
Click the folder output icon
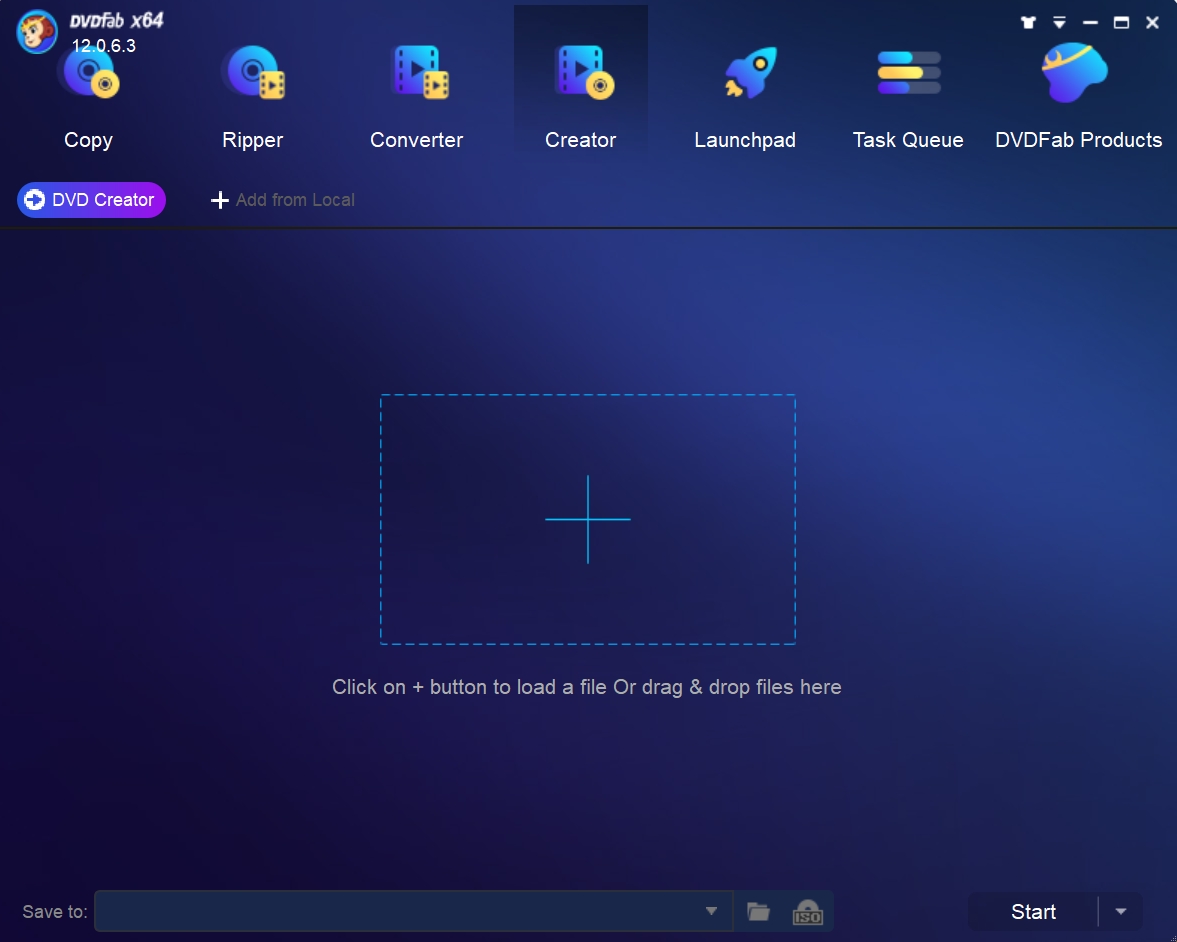pos(758,911)
